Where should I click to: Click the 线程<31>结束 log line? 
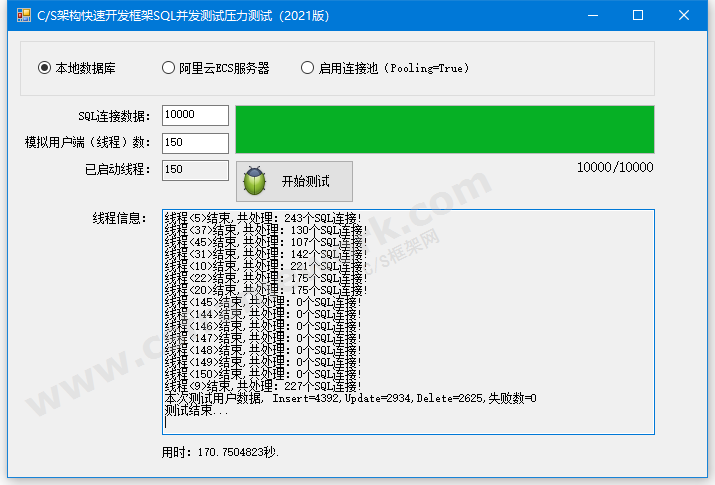266,254
